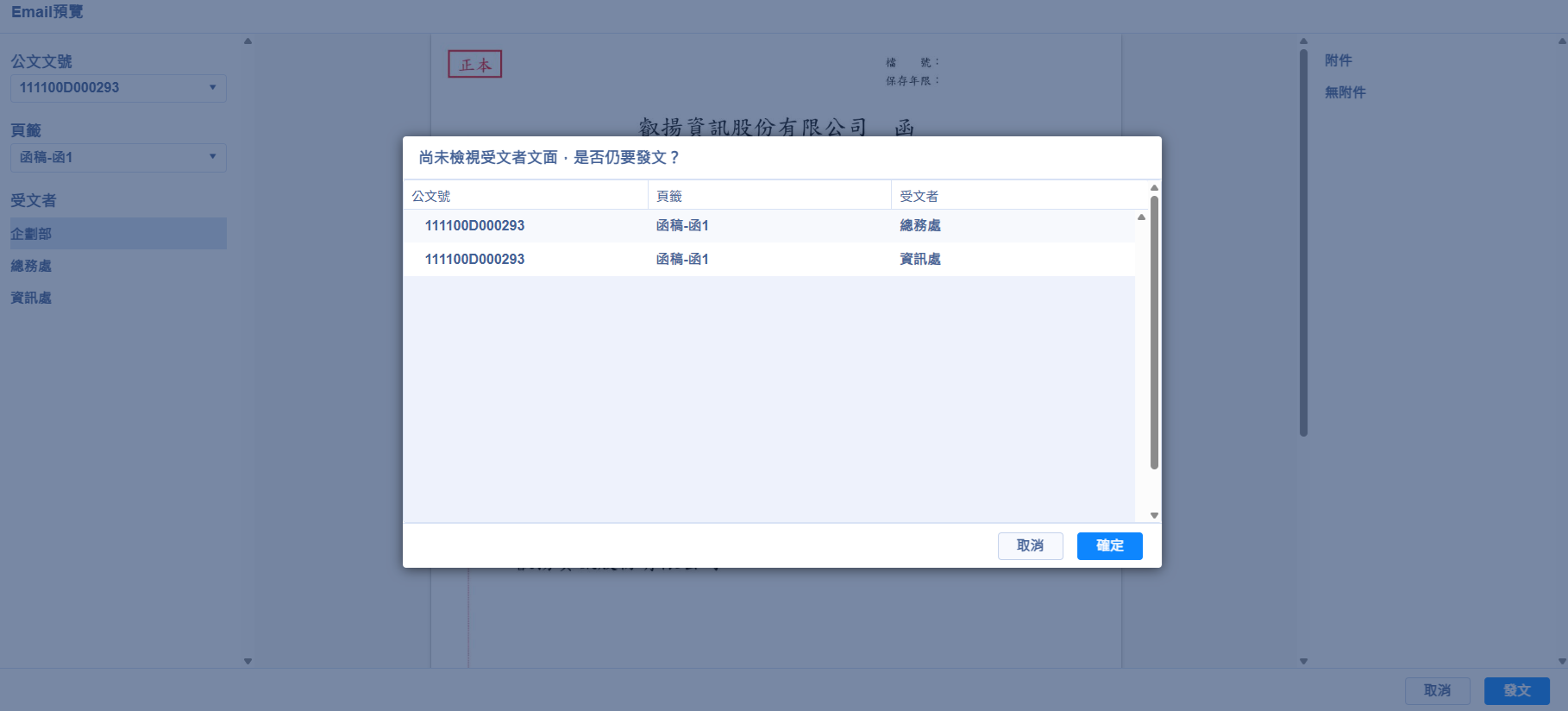Open the 公文文號 dropdown
This screenshot has width=1568, height=711.
tap(118, 88)
